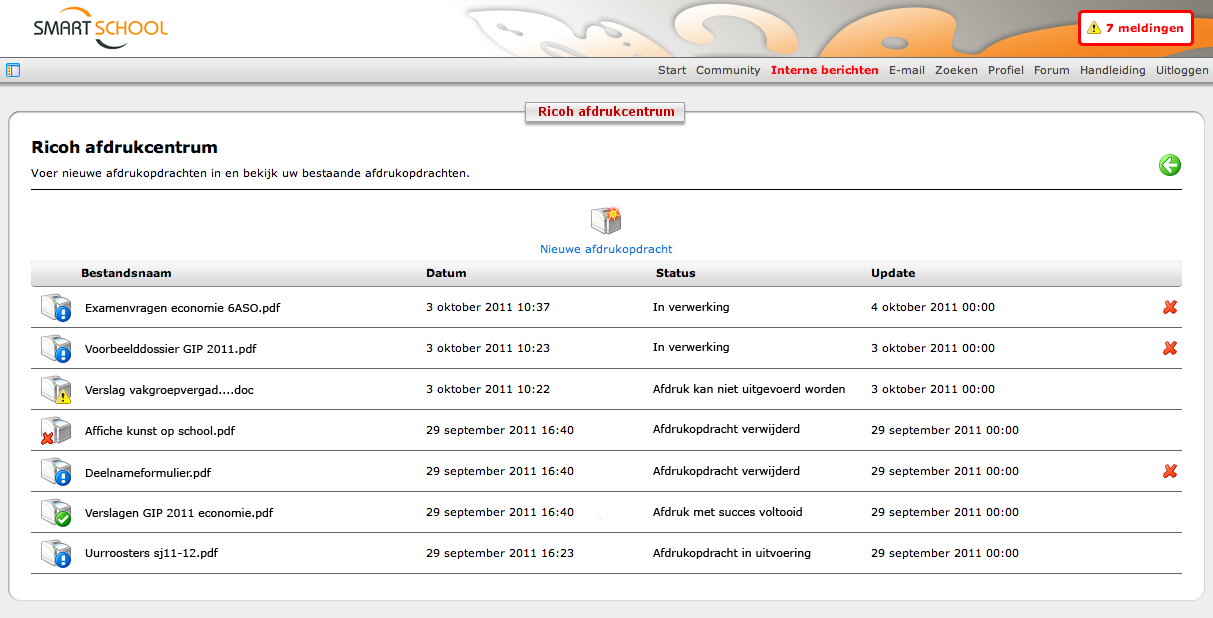The height and width of the screenshot is (618, 1213).
Task: Click the Update column header
Action: pyautogui.click(x=893, y=273)
